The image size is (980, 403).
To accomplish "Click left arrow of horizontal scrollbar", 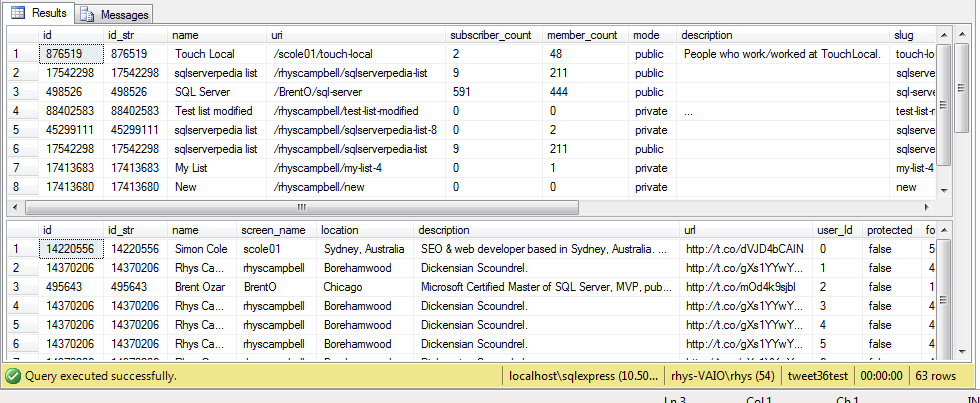I will pyautogui.click(x=15, y=207).
